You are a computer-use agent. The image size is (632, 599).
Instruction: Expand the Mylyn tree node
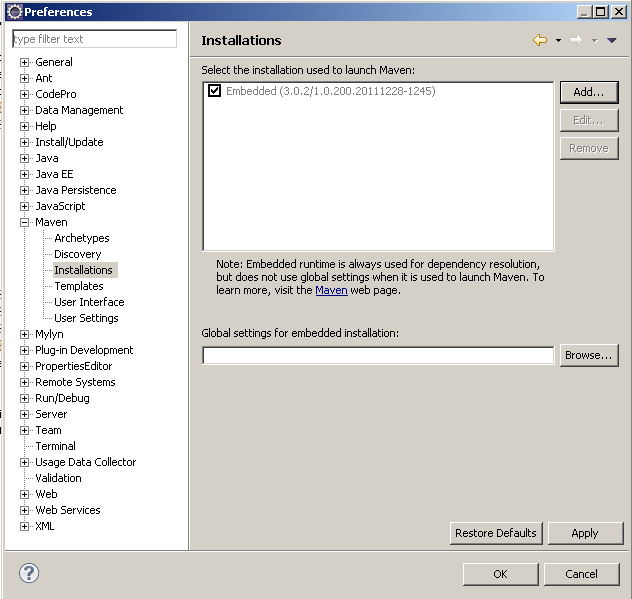coord(25,334)
